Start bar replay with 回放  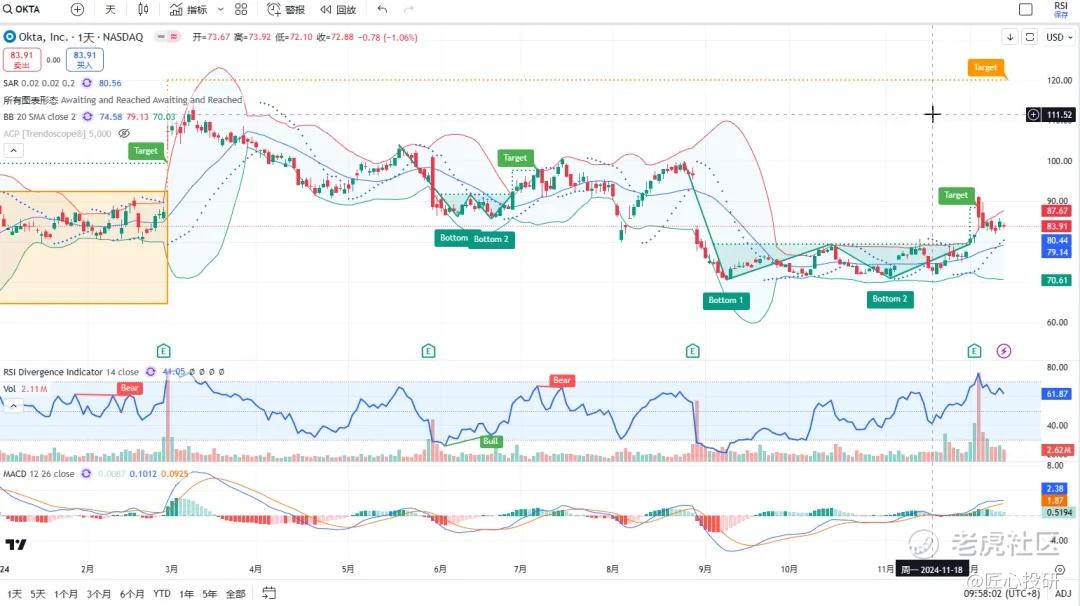pos(338,9)
